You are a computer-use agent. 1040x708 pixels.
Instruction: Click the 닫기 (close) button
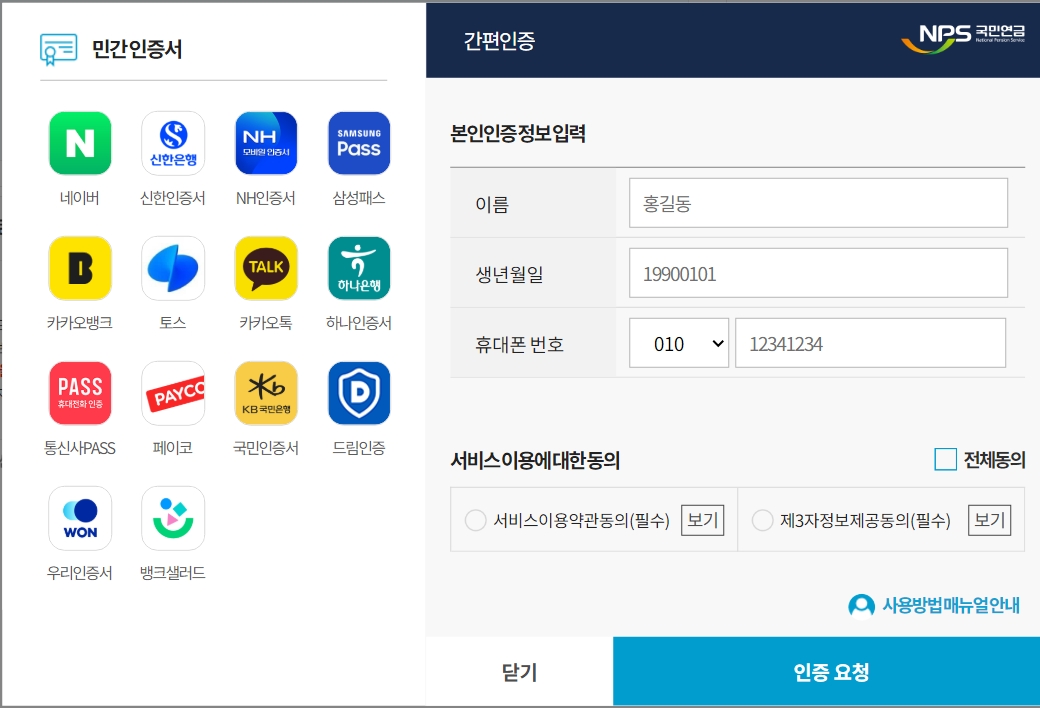[x=519, y=672]
